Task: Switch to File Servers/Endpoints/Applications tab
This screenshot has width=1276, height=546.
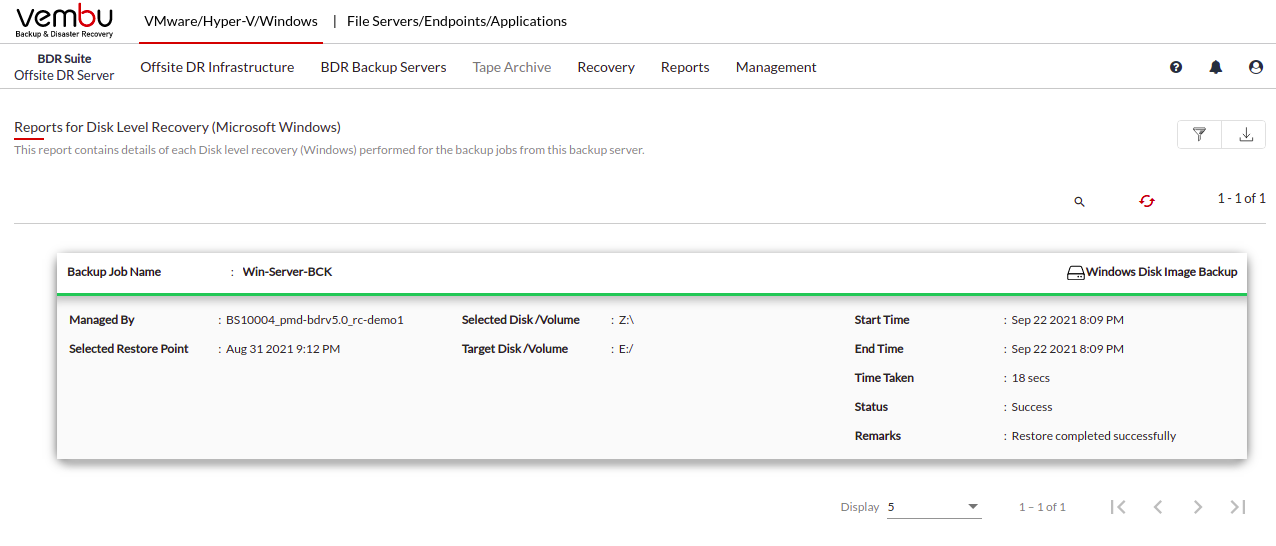Action: tap(457, 21)
